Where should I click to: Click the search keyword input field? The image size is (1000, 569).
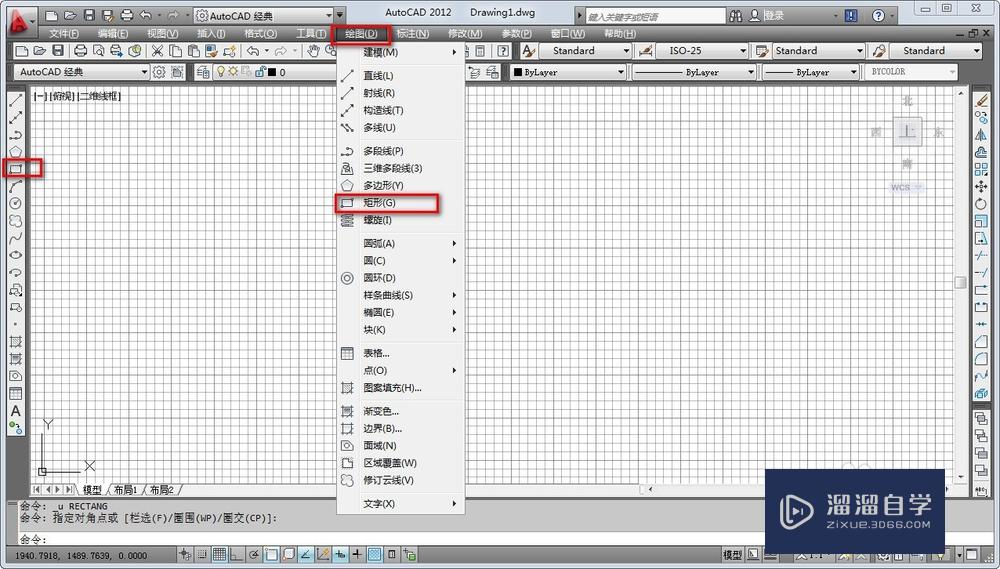pos(655,15)
